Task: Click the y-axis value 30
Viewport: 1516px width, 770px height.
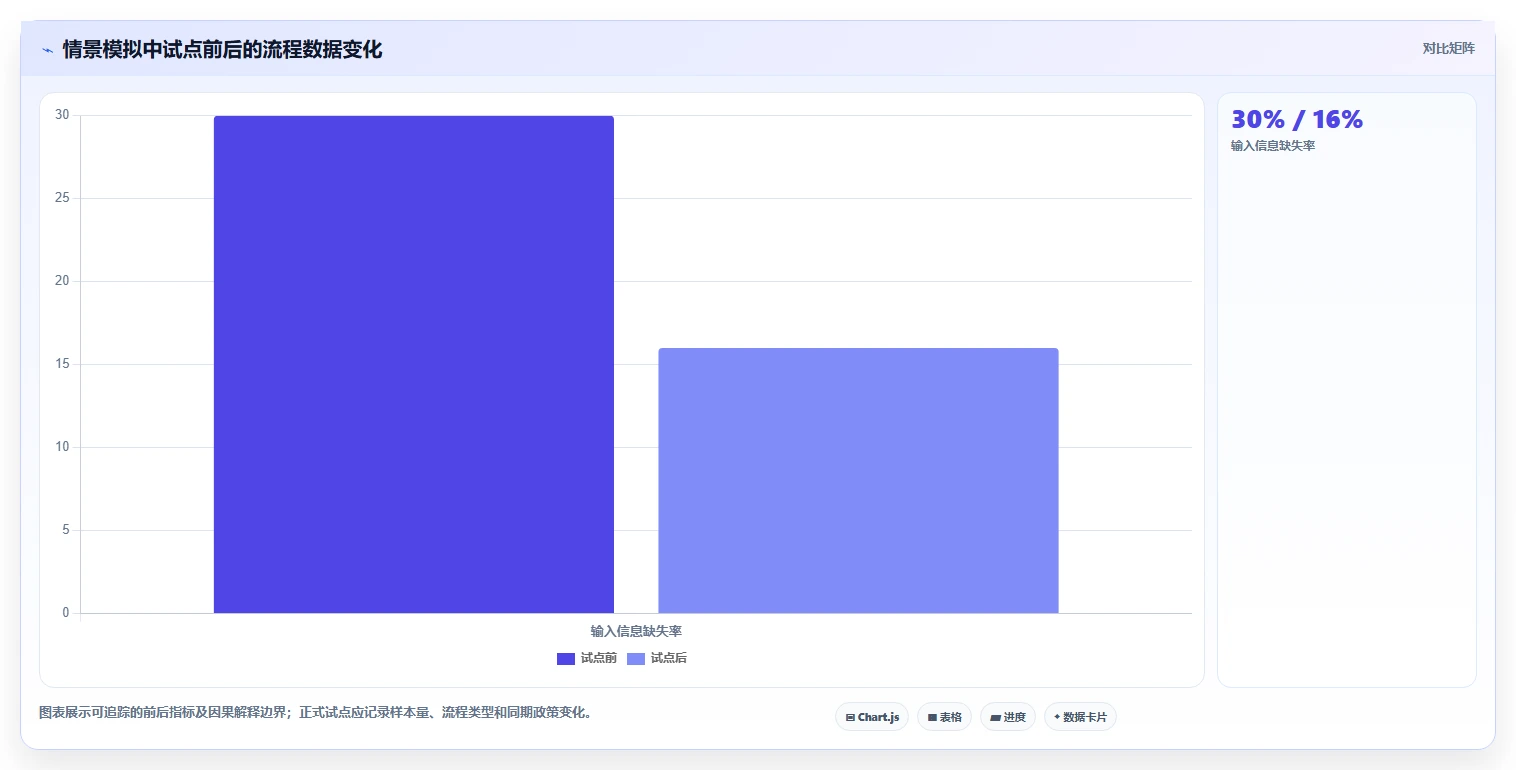Action: pos(62,115)
